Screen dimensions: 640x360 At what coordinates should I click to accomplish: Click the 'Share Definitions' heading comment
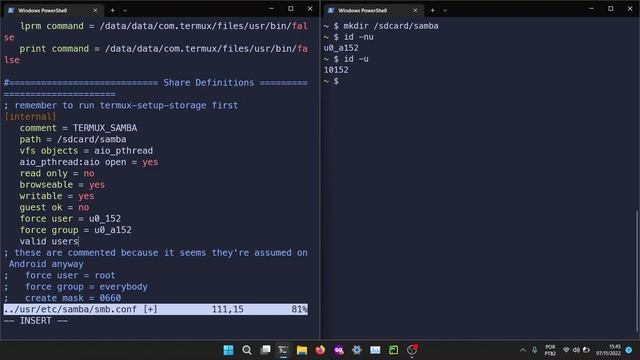click(x=209, y=82)
